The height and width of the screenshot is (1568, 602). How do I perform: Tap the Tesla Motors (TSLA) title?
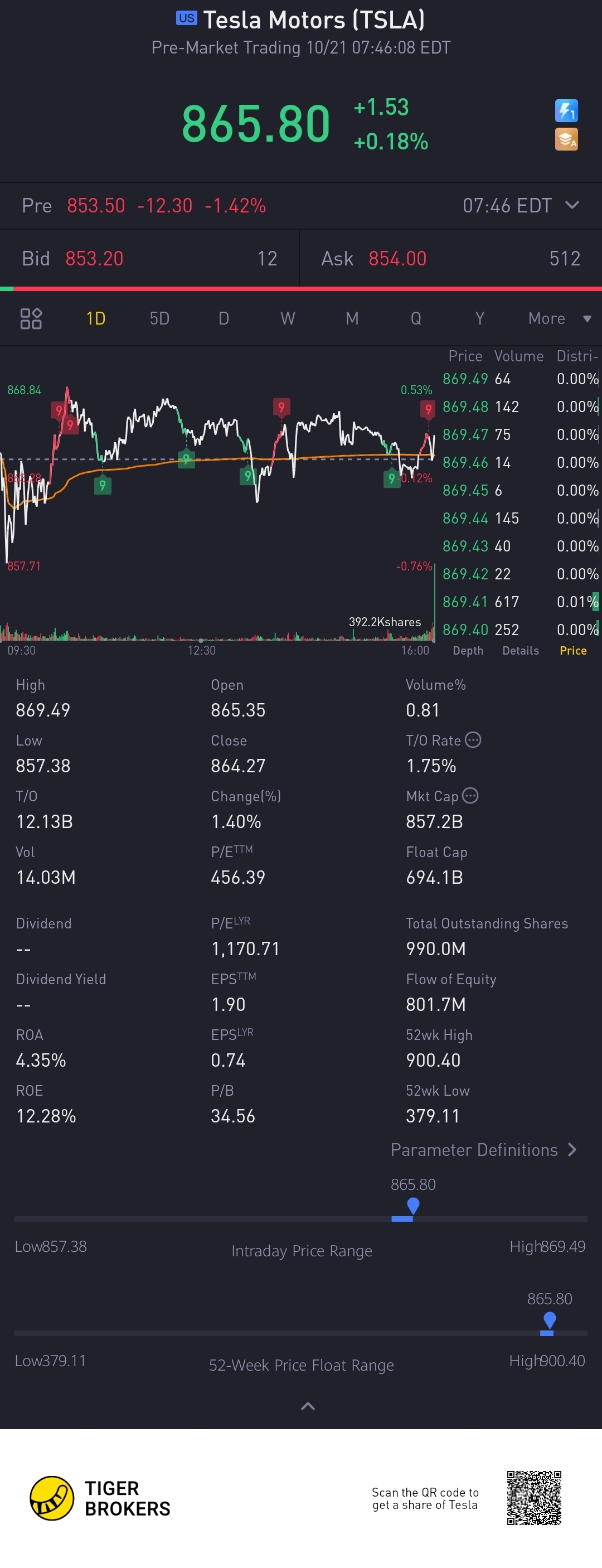tap(313, 20)
